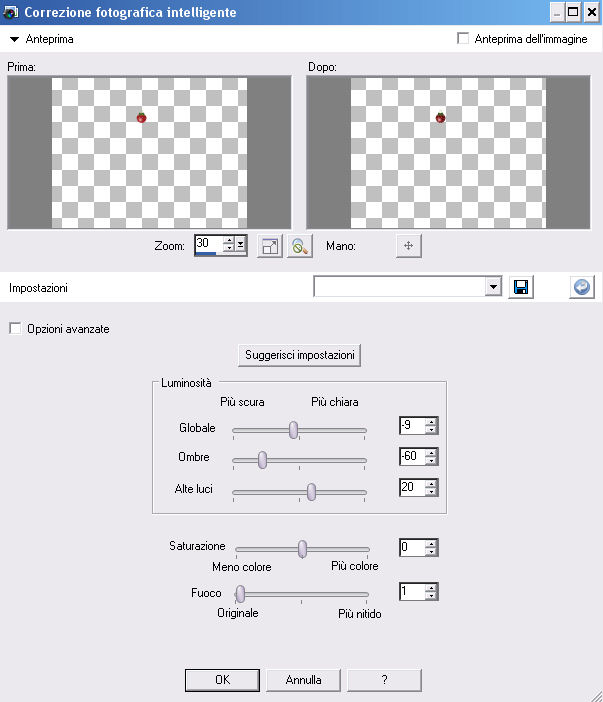Click the Alte luci slider handle
This screenshot has height=702, width=603.
tap(311, 492)
